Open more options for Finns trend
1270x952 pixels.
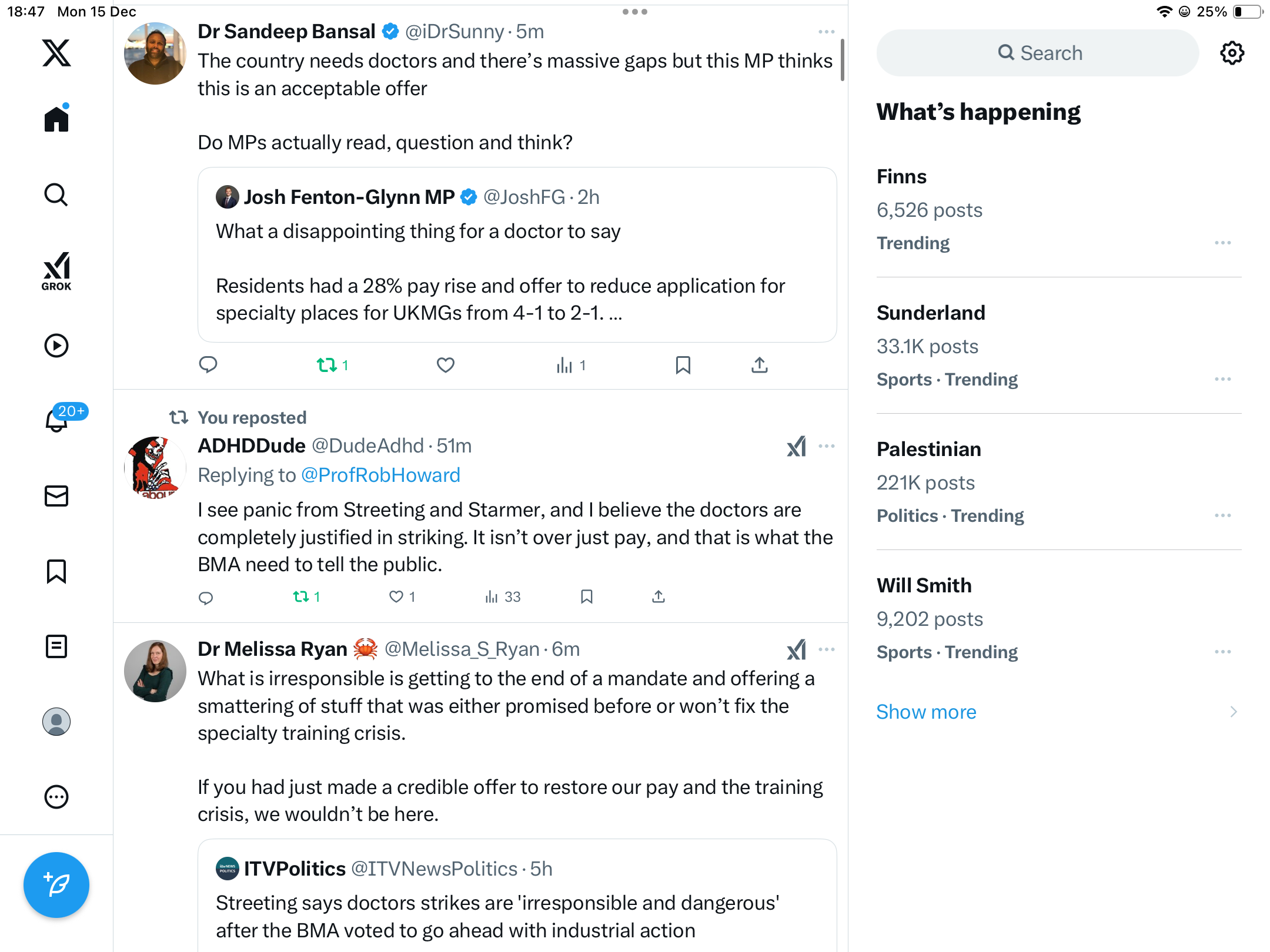click(1222, 243)
